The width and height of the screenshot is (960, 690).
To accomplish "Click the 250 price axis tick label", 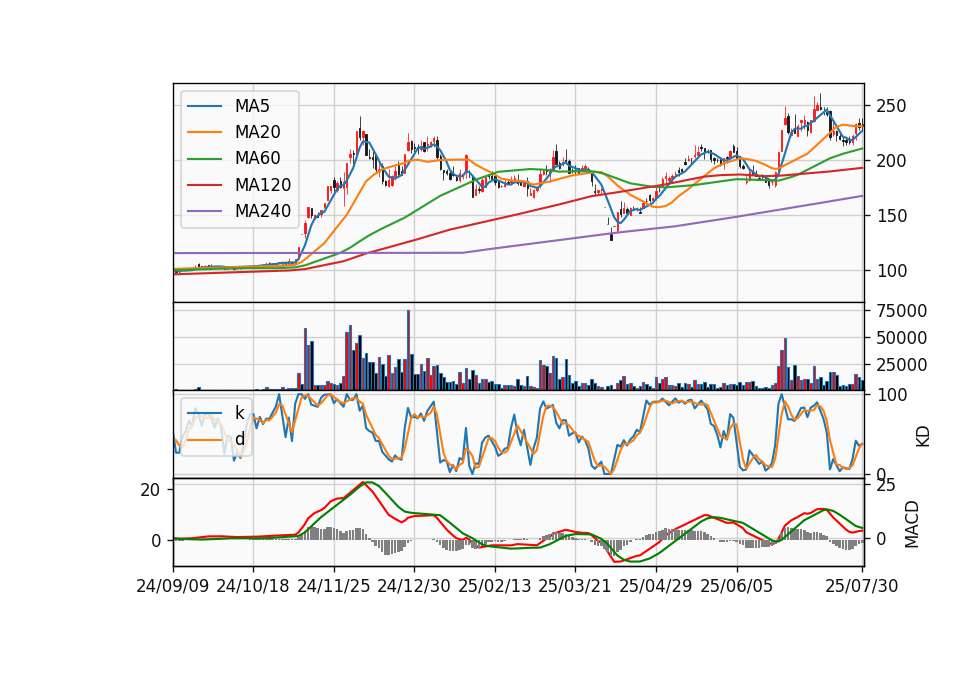I will [x=891, y=107].
